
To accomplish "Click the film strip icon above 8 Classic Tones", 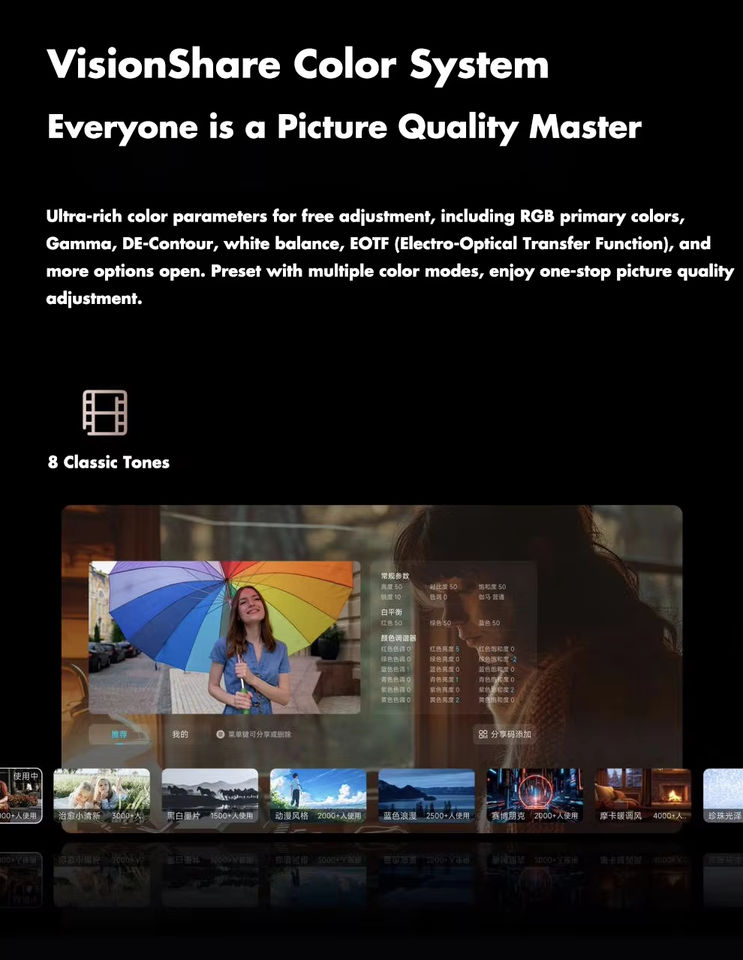I will (105, 413).
